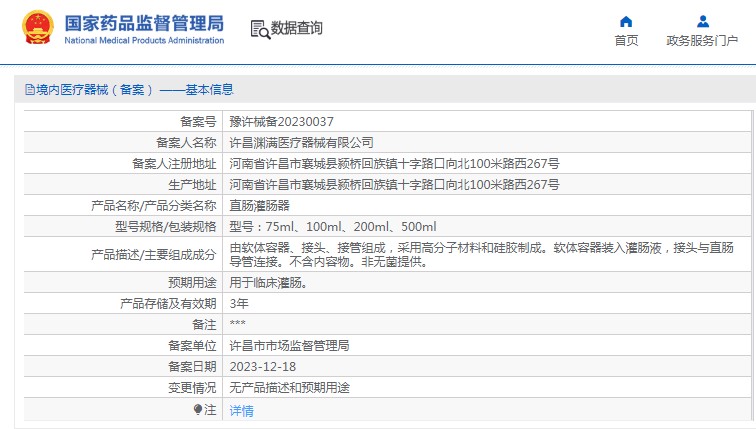
Task: Click the 产品描述/主要组成成分 label
Action: pos(154,255)
